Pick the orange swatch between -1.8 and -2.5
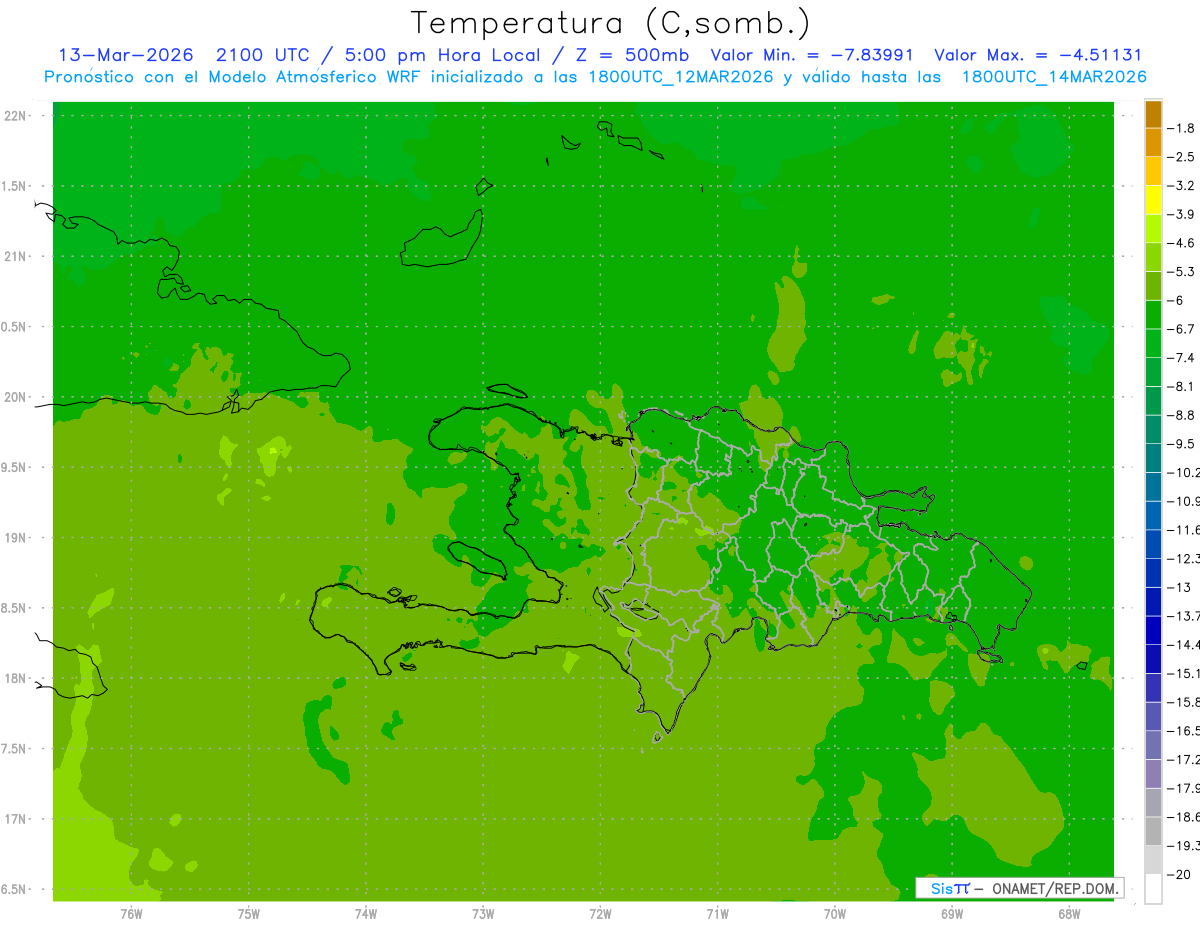 click(1153, 142)
